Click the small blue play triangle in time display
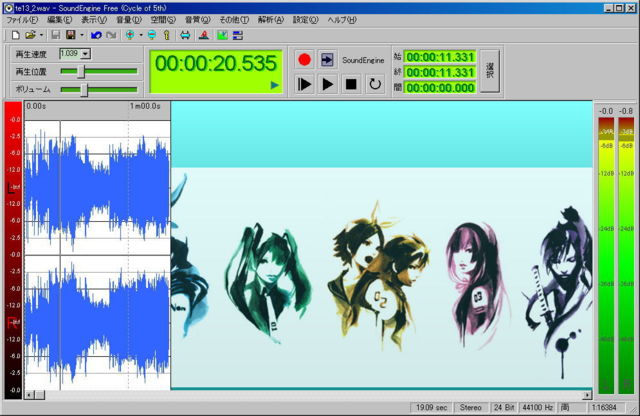 (275, 85)
